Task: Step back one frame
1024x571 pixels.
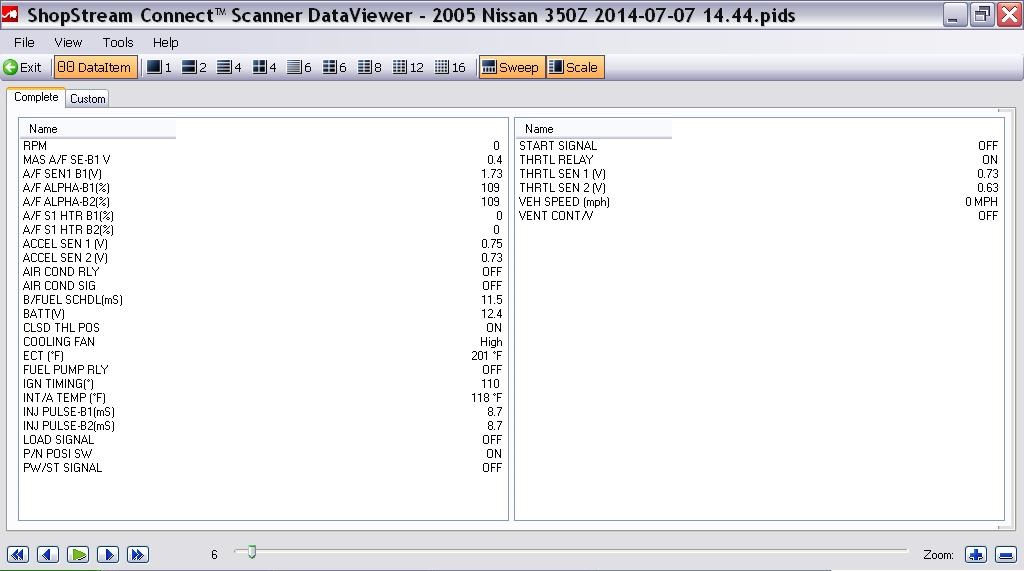Action: click(x=48, y=555)
